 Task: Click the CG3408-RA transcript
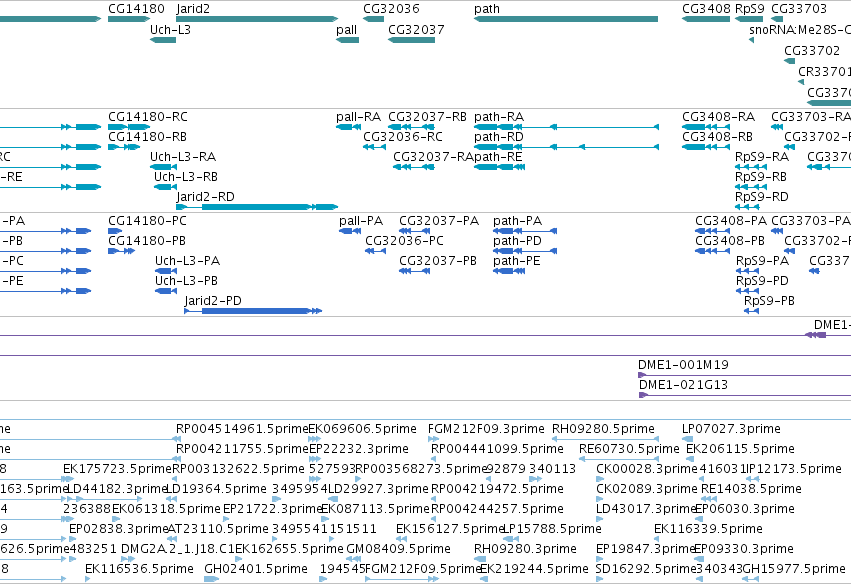coord(706,127)
